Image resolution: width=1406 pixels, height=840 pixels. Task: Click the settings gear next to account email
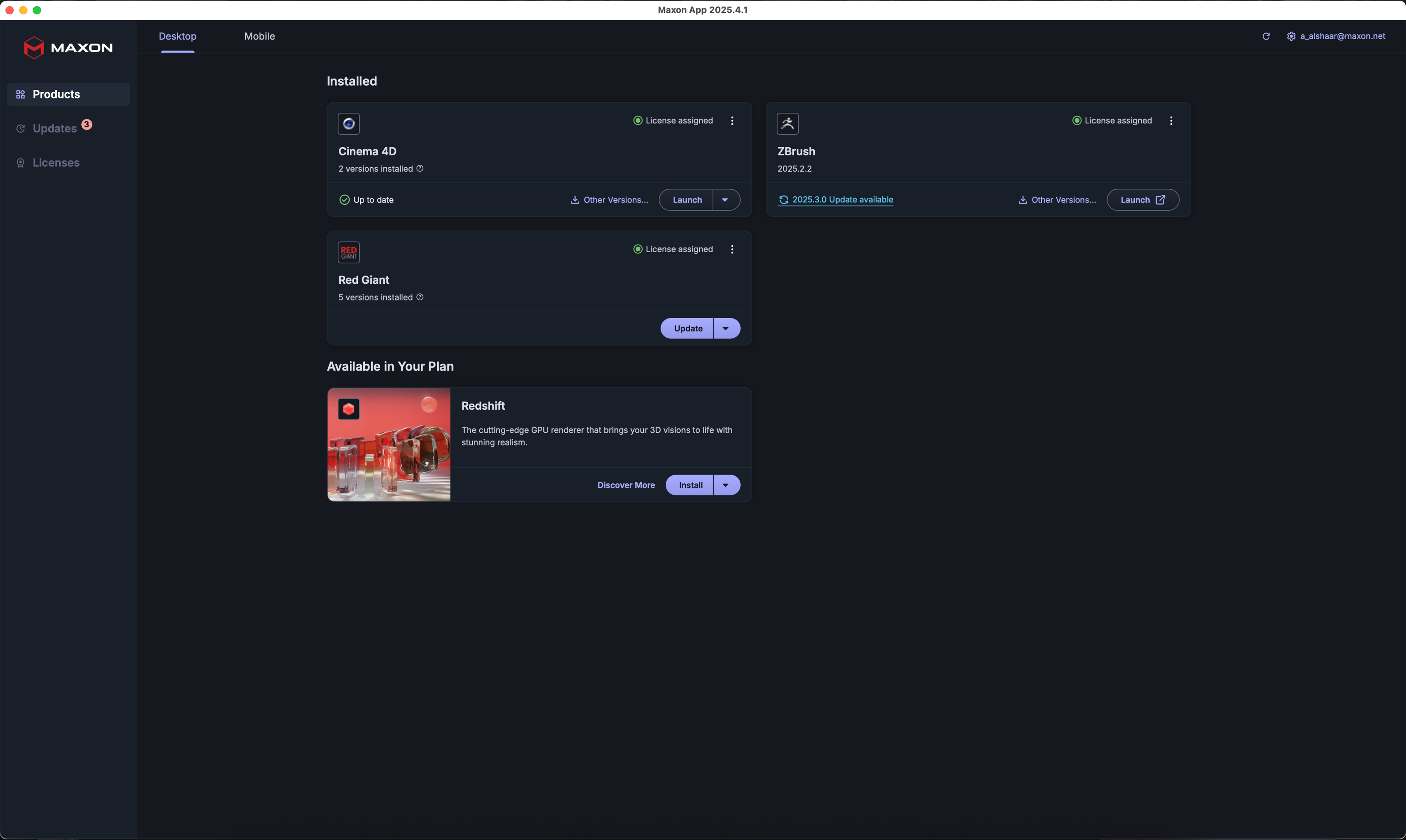1291,36
